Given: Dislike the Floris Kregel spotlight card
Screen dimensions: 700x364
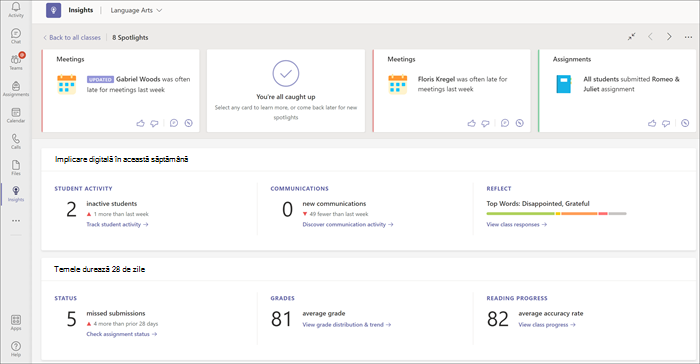Looking at the screenshot, I should tap(485, 123).
